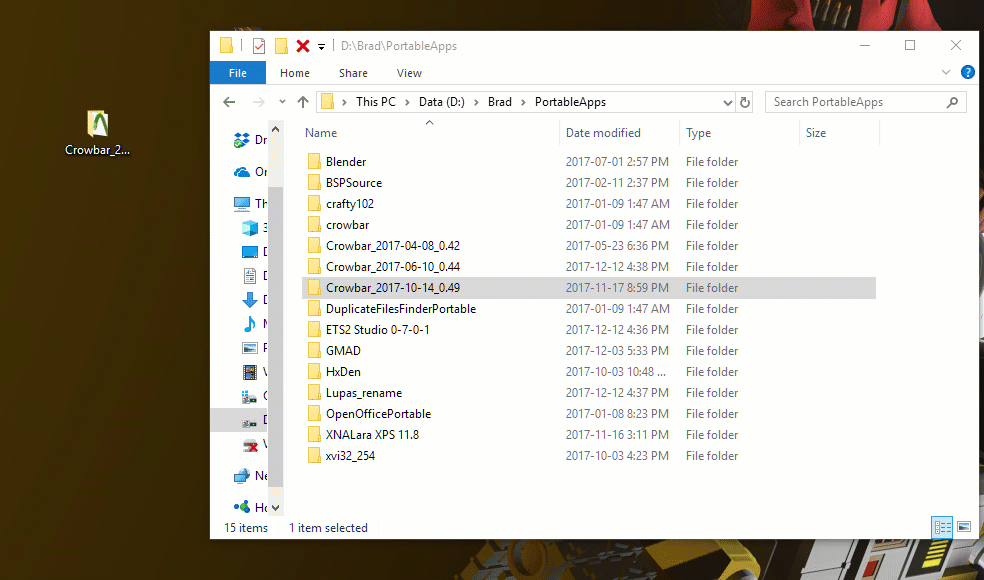Refresh the PortableApps folder view

745,102
